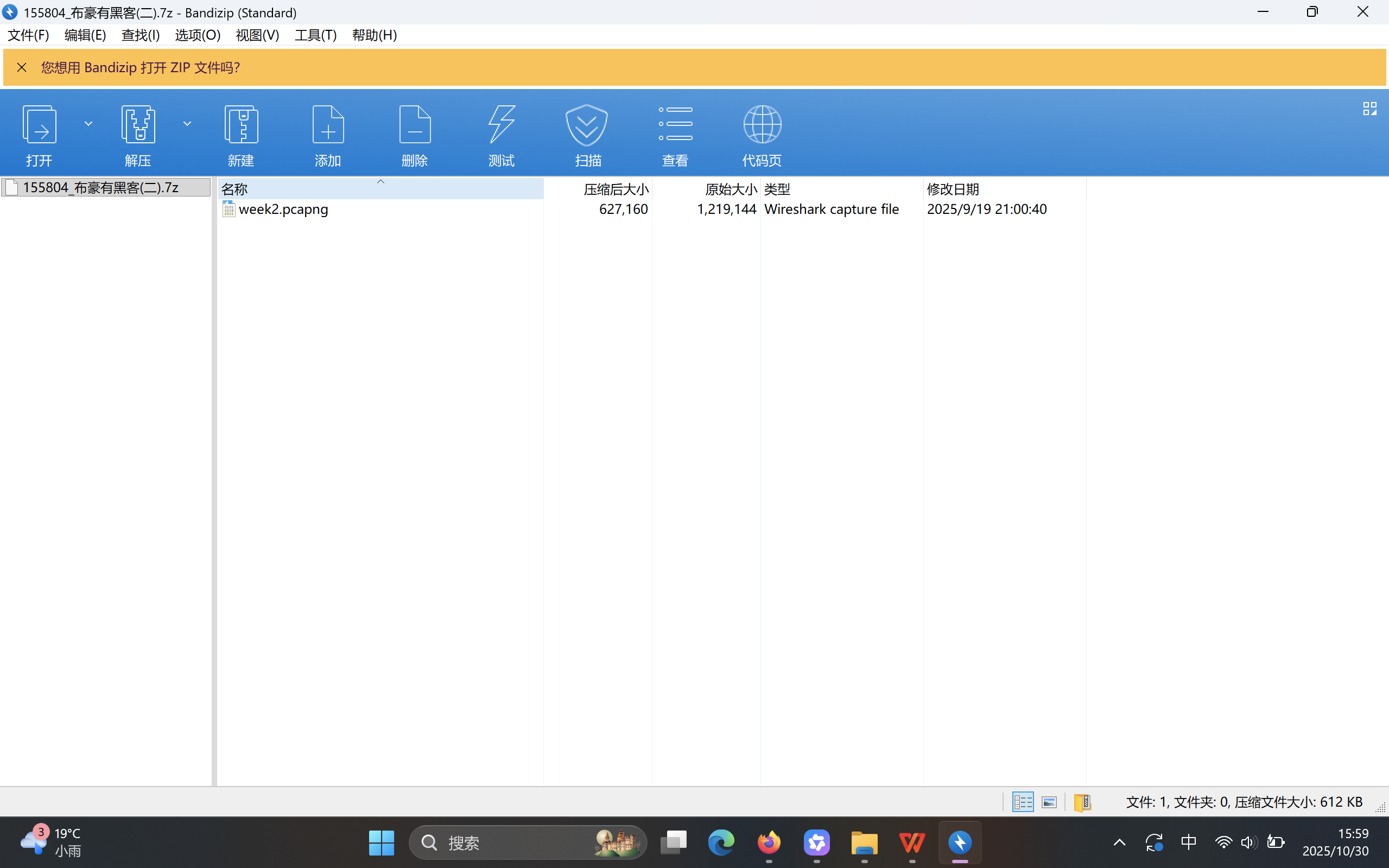Image resolution: width=1389 pixels, height=868 pixels.
Task: Click the 中 input method indicator
Action: [1189, 842]
